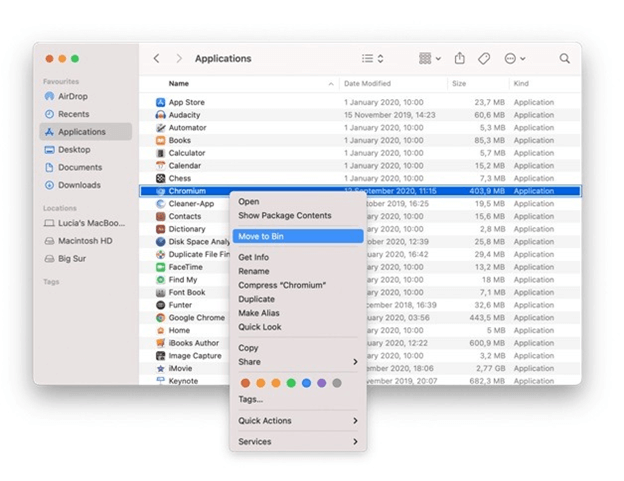Screen dimensions: 624x481
Task: Click the Calendar app icon
Action: [x=160, y=166]
